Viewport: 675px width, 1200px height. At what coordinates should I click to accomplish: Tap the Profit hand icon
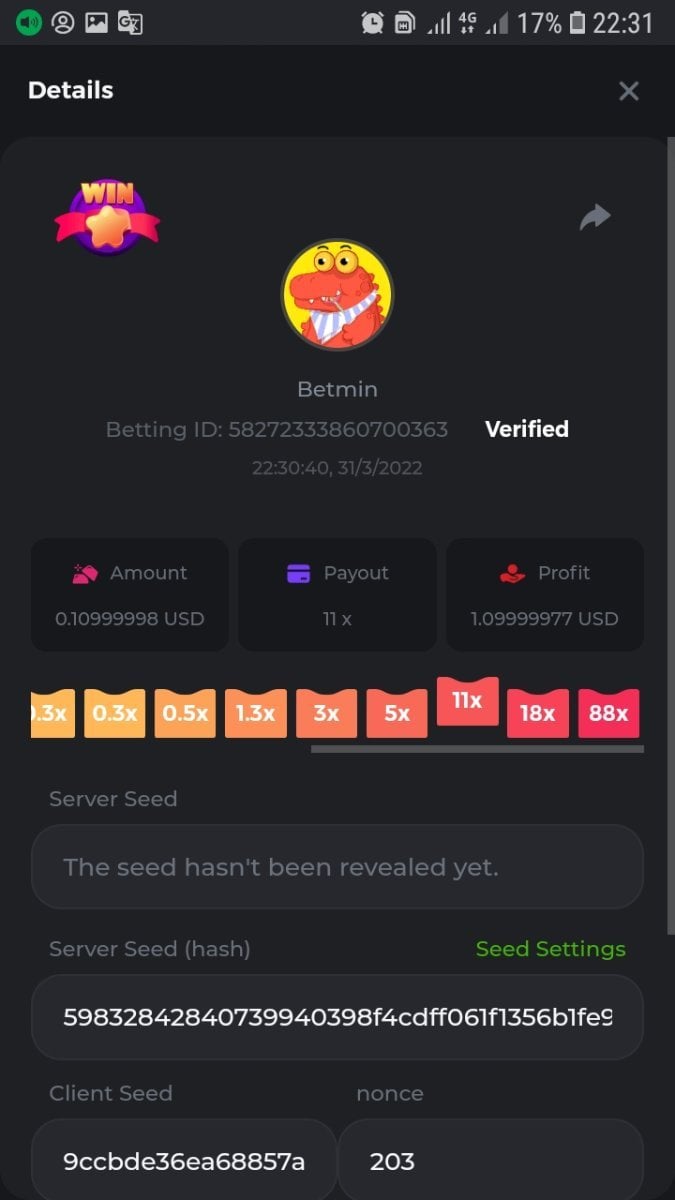click(512, 573)
